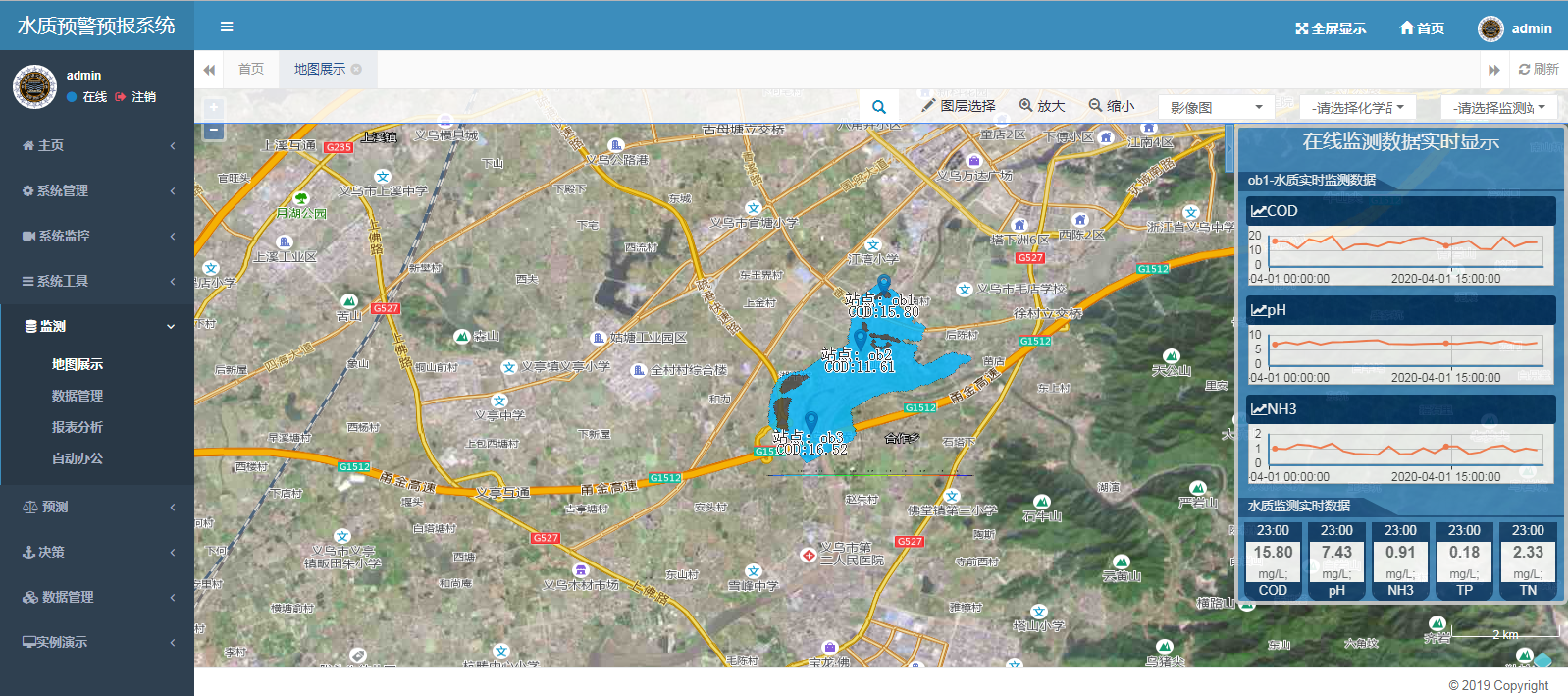The image size is (1568, 696).
Task: Click the map search magnifier icon
Action: point(879,107)
